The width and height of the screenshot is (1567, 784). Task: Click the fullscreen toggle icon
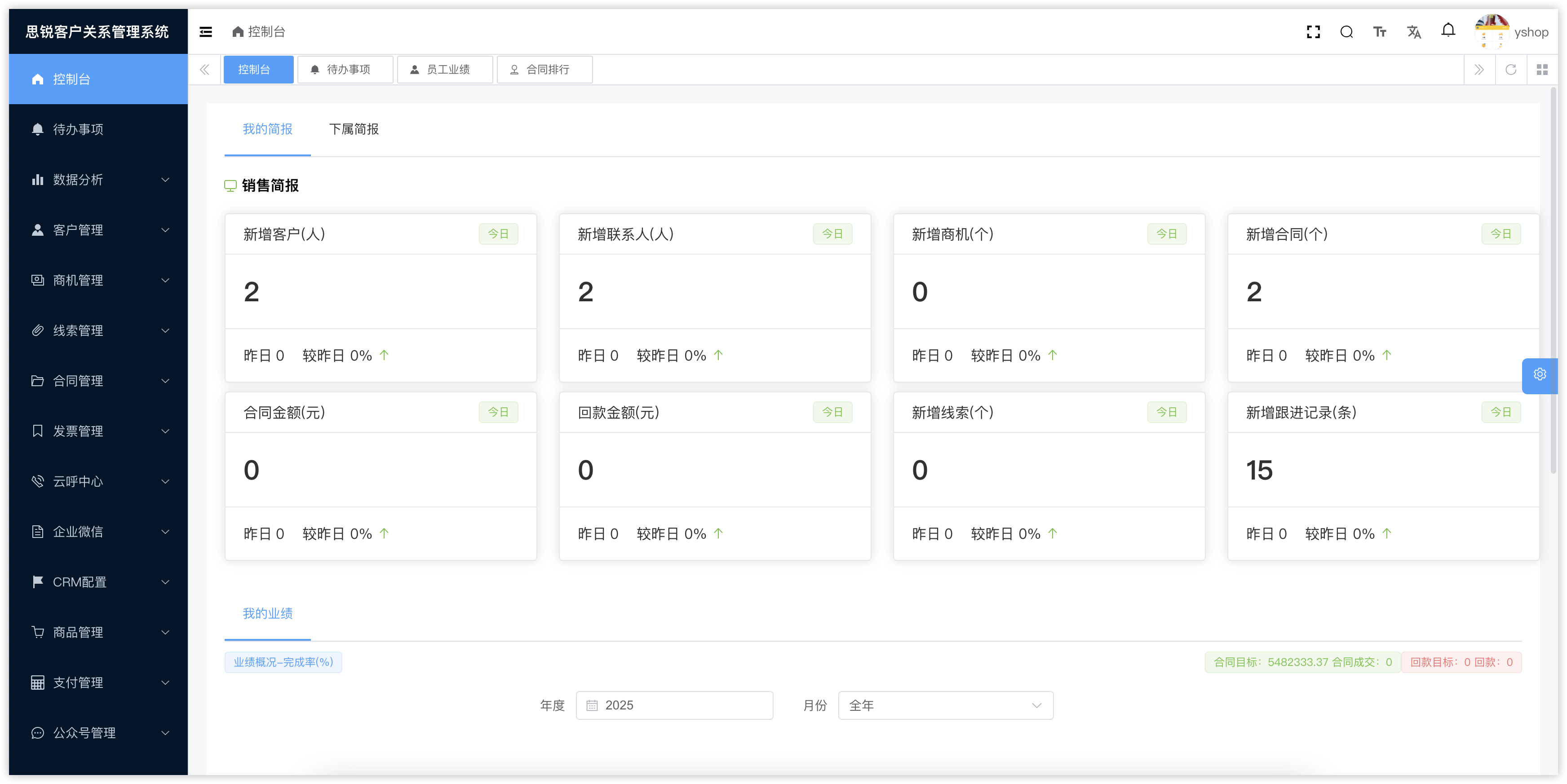(x=1313, y=31)
